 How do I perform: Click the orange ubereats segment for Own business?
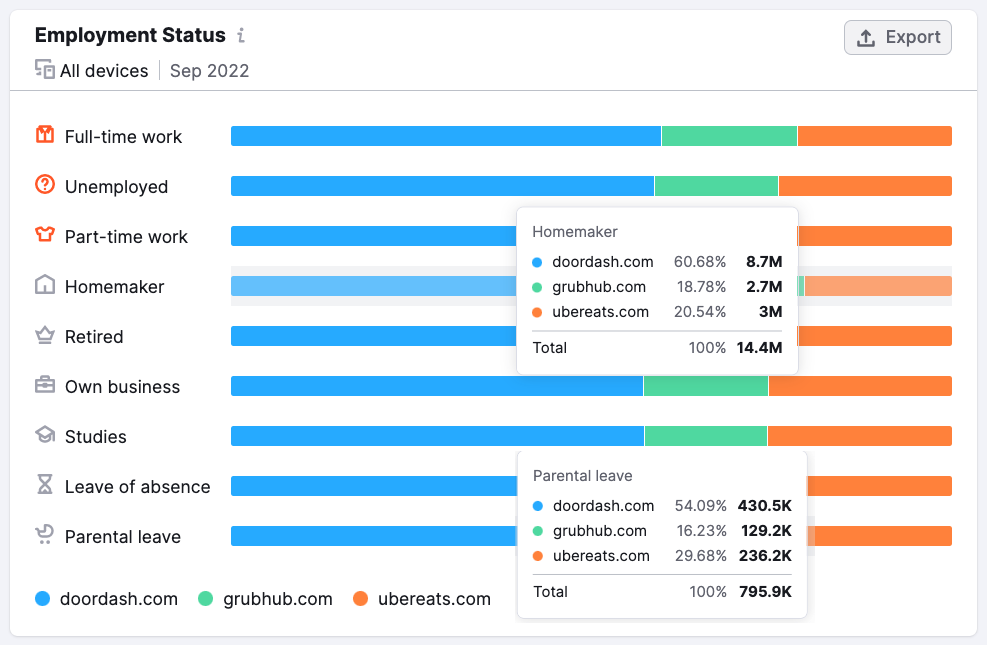tap(860, 386)
